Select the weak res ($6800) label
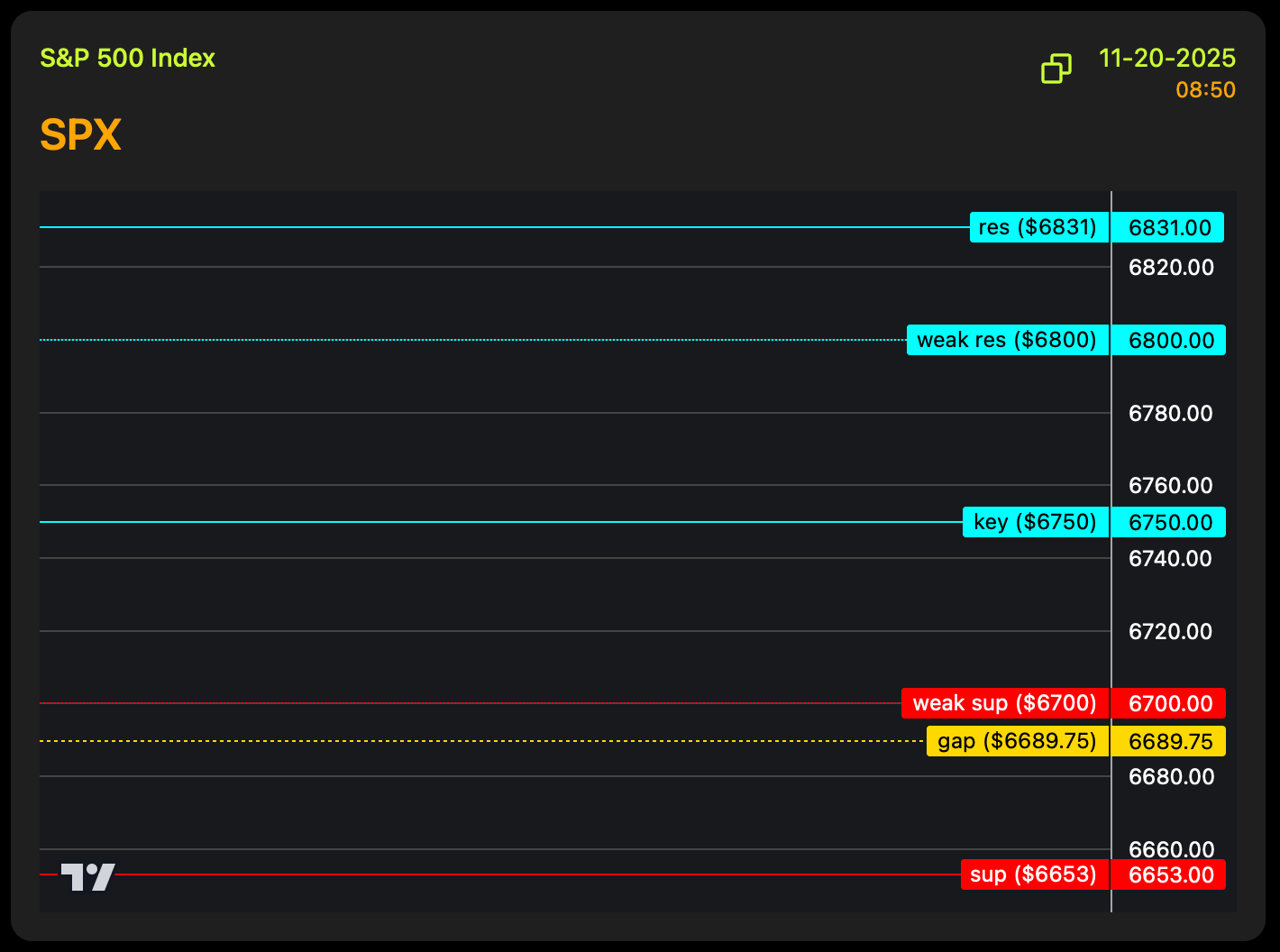Image resolution: width=1280 pixels, height=952 pixels. point(1007,340)
